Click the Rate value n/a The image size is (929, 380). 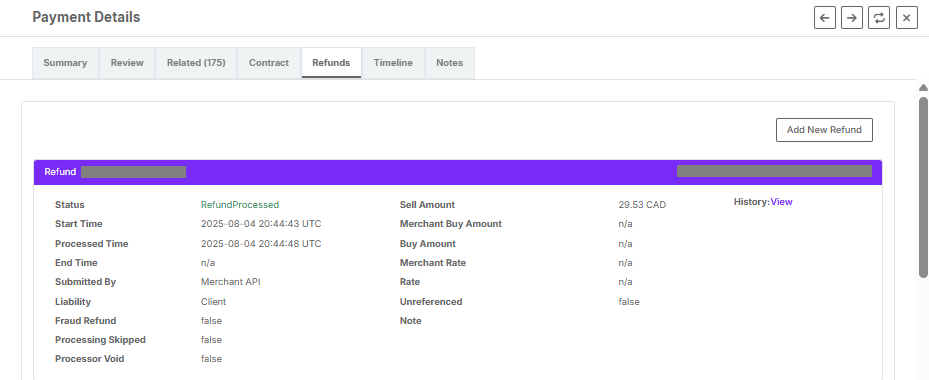click(626, 282)
